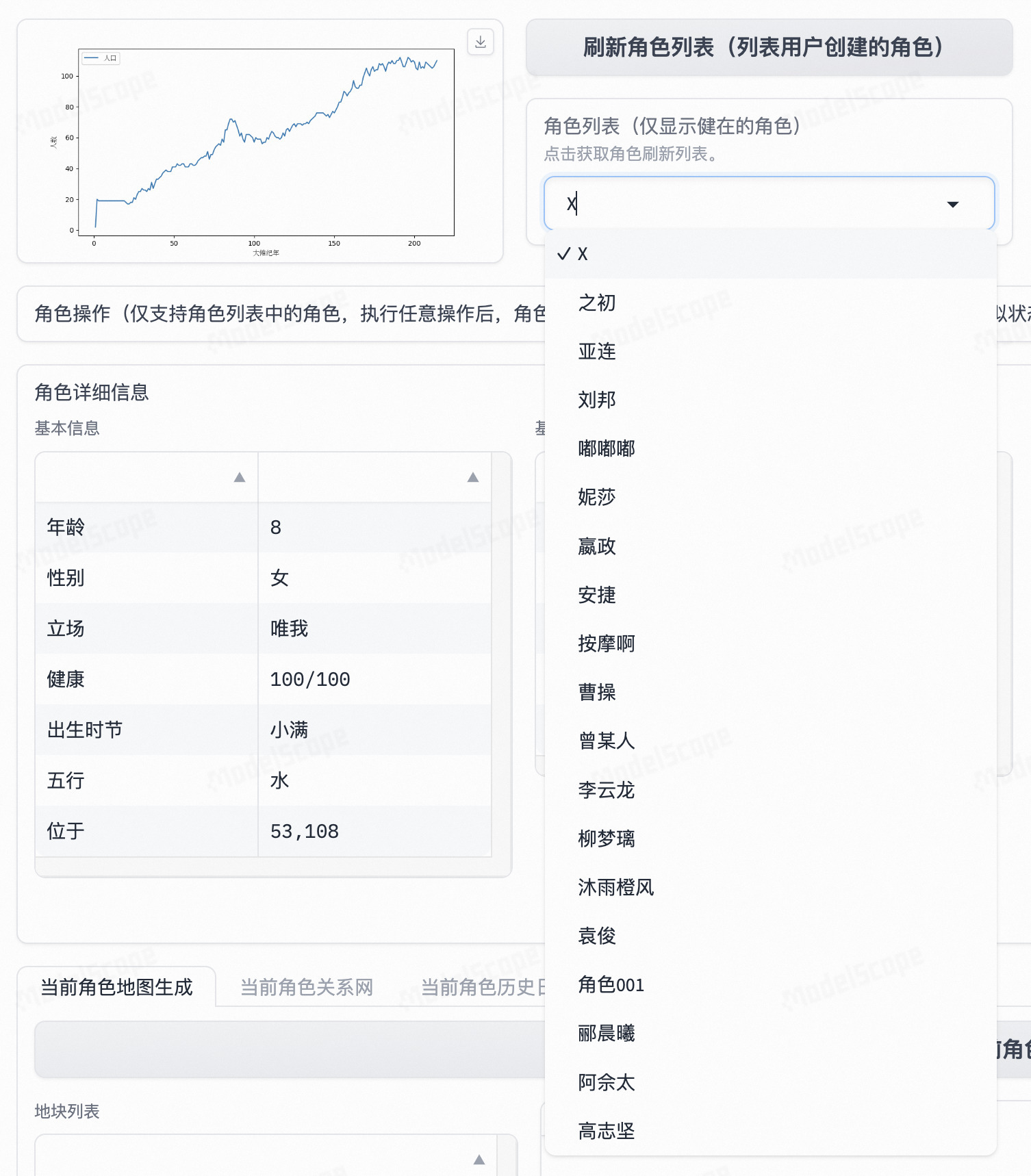Screen dimensions: 1031x1176
Task: Click the age value 8
Action: pyautogui.click(x=276, y=527)
